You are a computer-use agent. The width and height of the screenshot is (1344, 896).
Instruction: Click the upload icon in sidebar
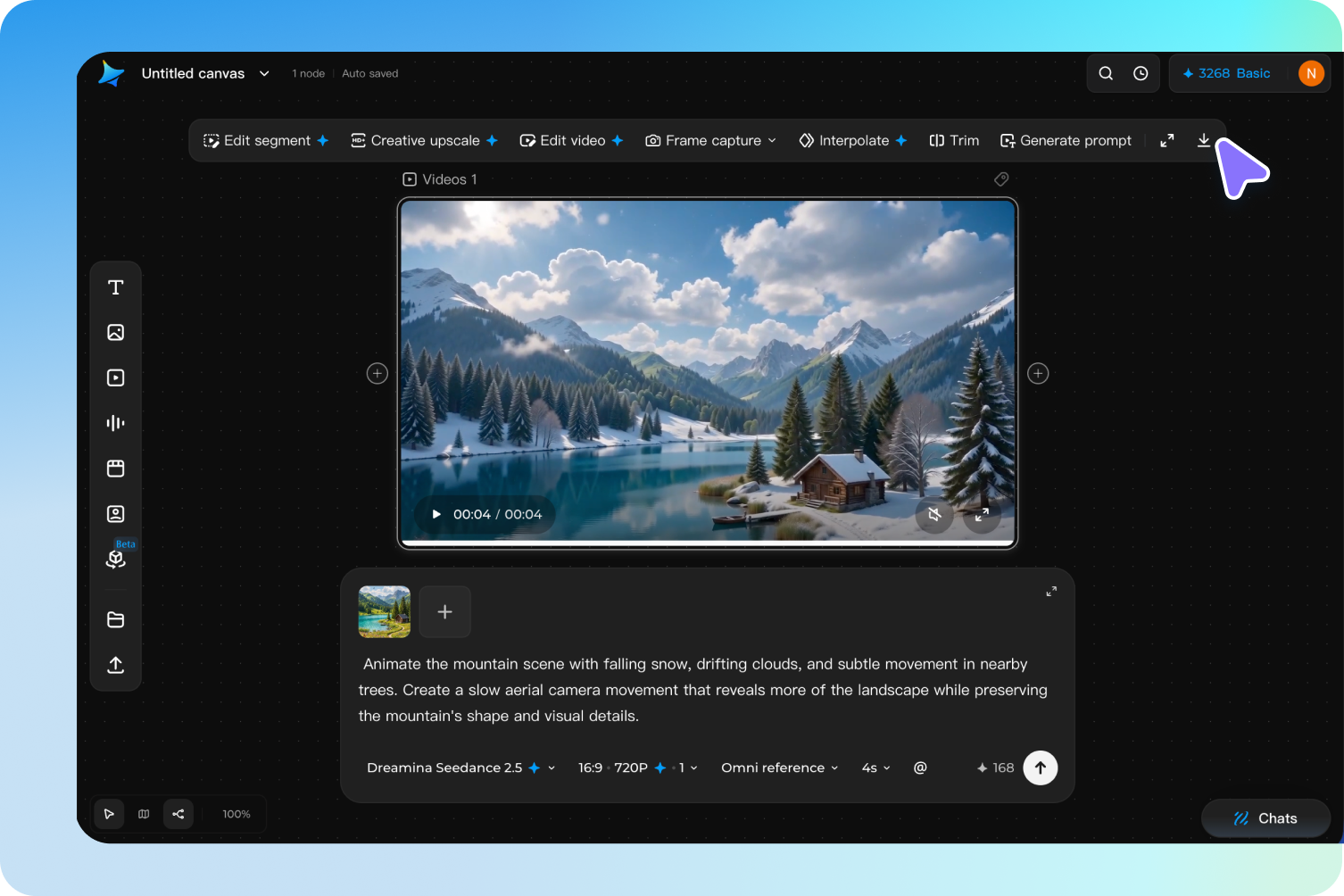coord(115,665)
